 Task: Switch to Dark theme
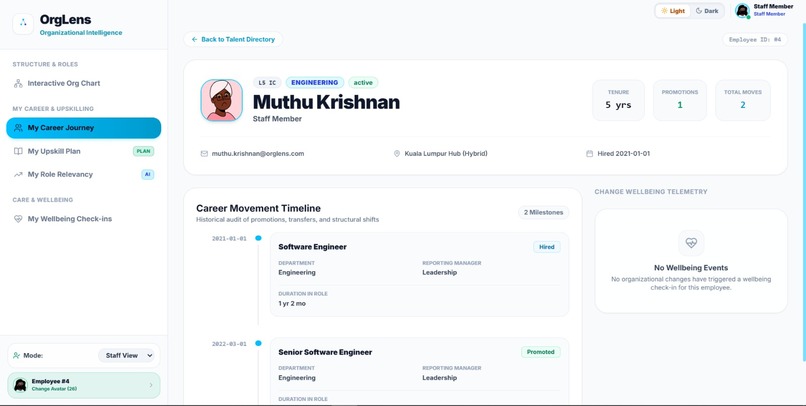tap(707, 11)
